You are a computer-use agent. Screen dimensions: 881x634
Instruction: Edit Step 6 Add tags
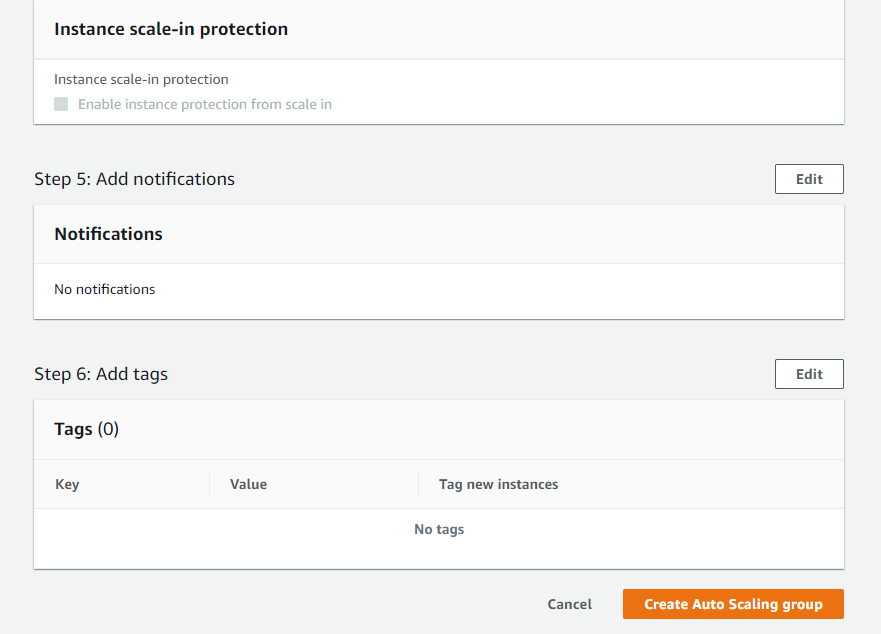[809, 374]
